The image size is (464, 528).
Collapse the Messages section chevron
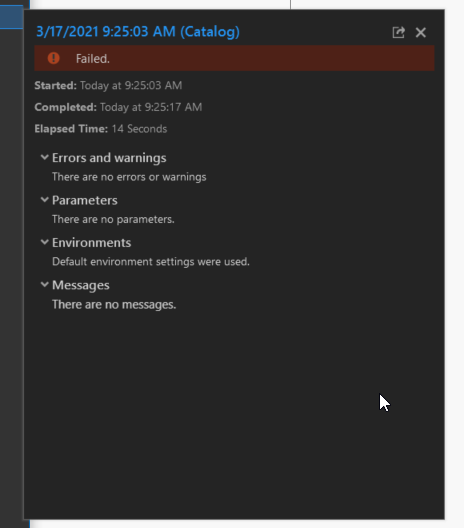point(44,285)
